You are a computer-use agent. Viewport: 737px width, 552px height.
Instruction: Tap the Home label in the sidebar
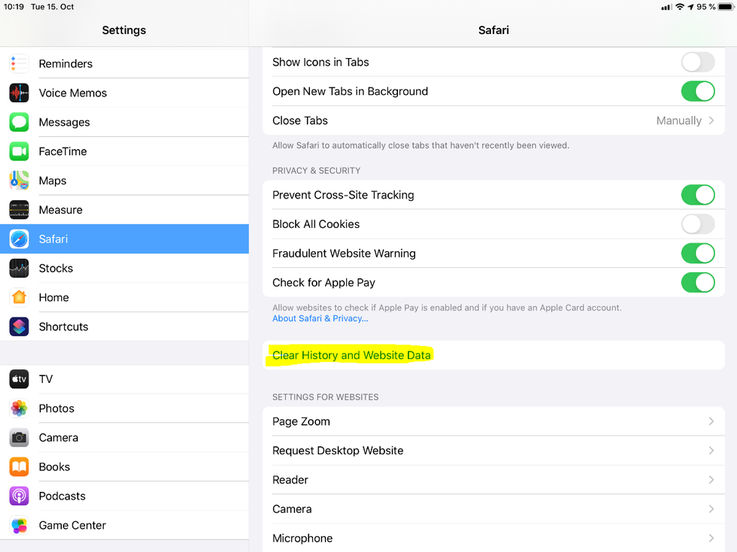54,297
